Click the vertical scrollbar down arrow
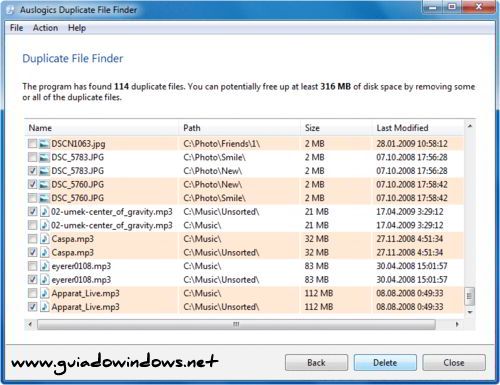This screenshot has height=385, width=500. pyautogui.click(x=470, y=312)
